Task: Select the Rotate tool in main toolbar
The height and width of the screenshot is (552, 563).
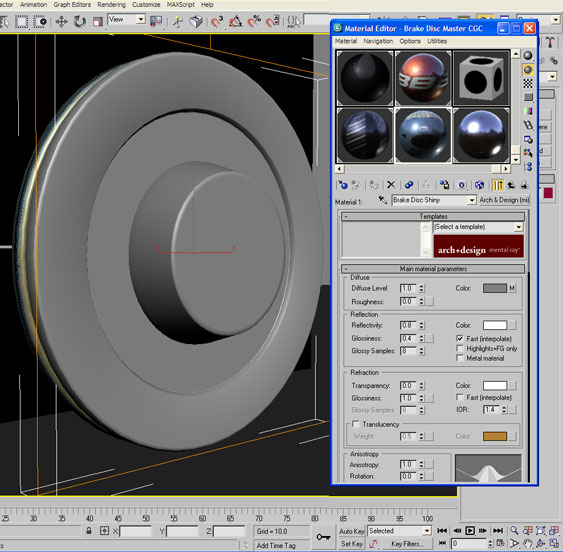Action: click(79, 22)
